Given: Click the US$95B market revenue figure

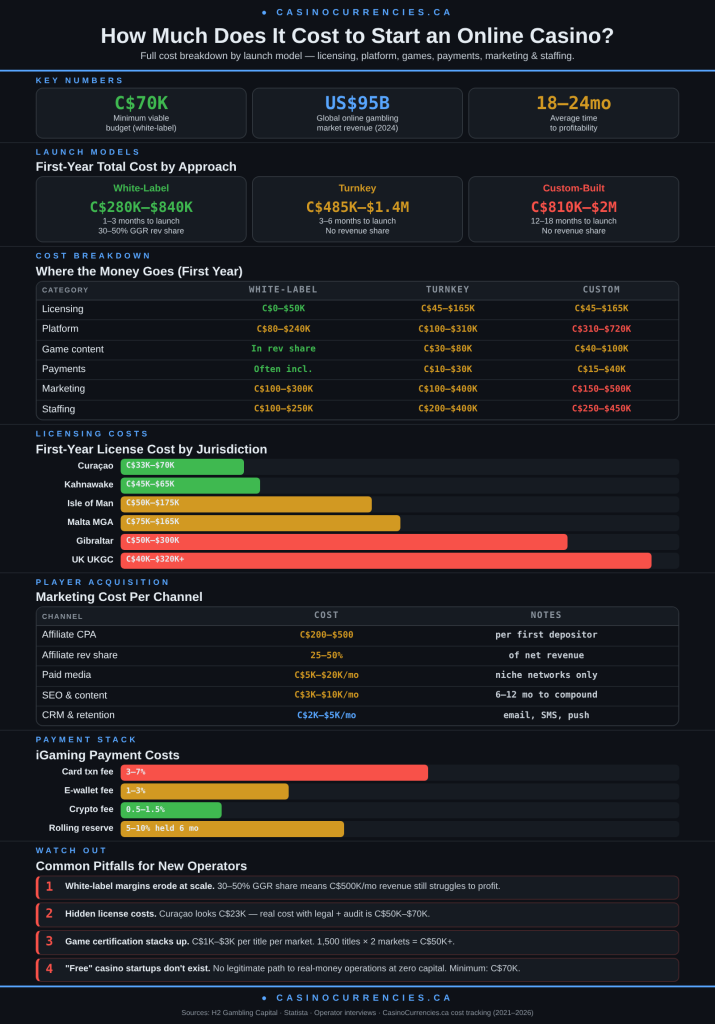Looking at the screenshot, I should [357, 103].
